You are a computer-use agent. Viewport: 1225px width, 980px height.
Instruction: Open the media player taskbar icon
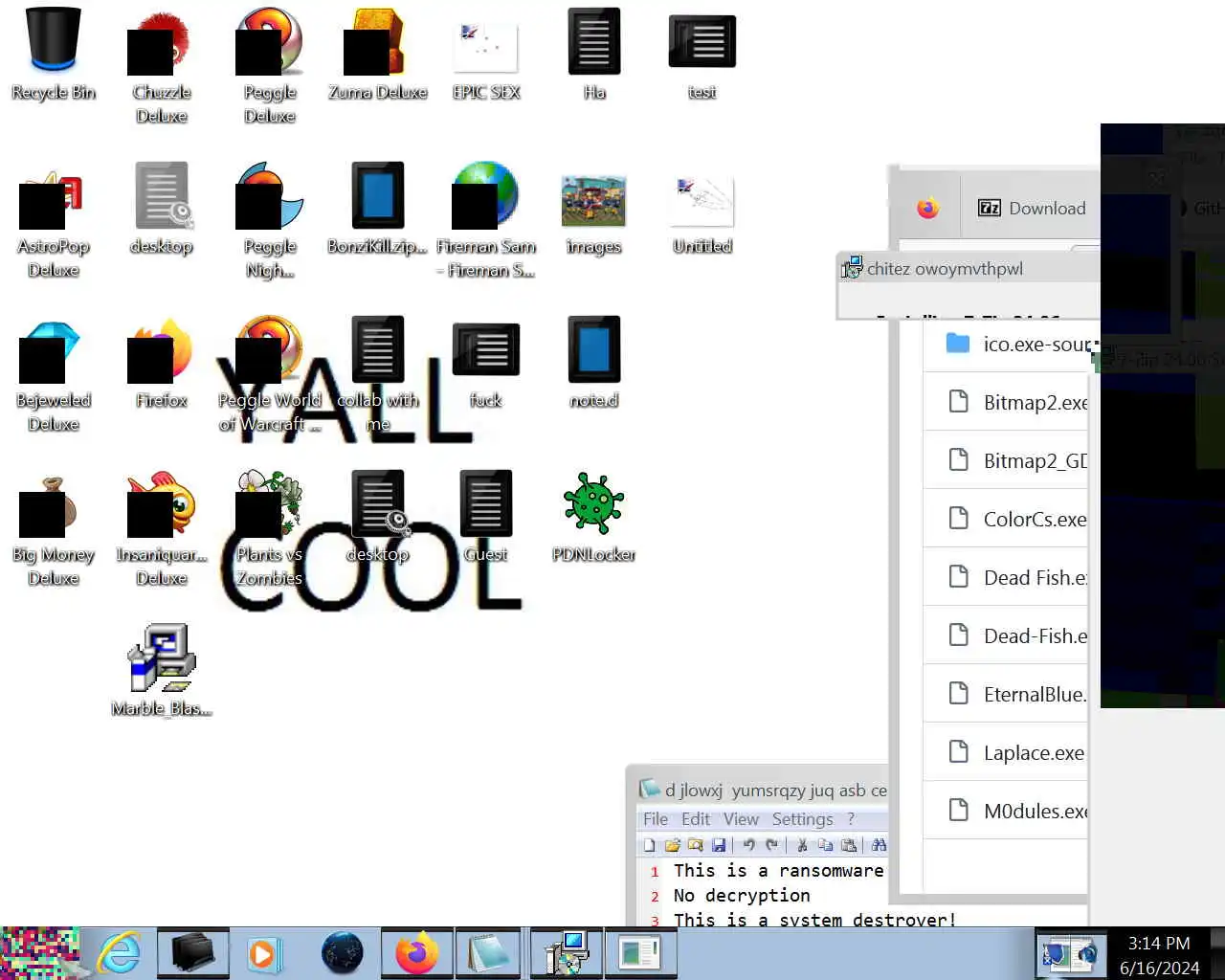264,953
